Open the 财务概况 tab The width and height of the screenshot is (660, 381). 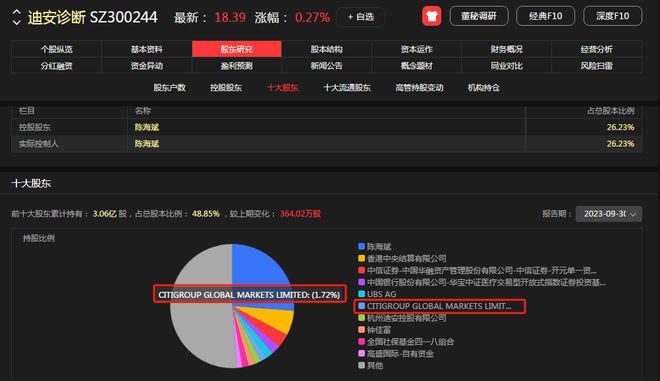pyautogui.click(x=506, y=49)
